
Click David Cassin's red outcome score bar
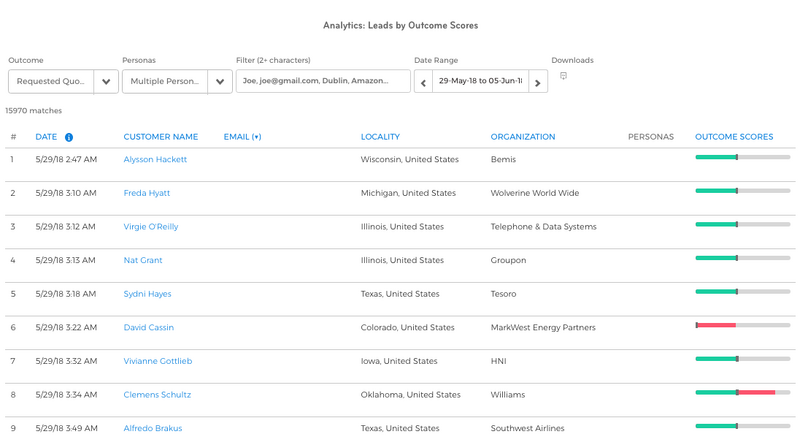tap(716, 325)
